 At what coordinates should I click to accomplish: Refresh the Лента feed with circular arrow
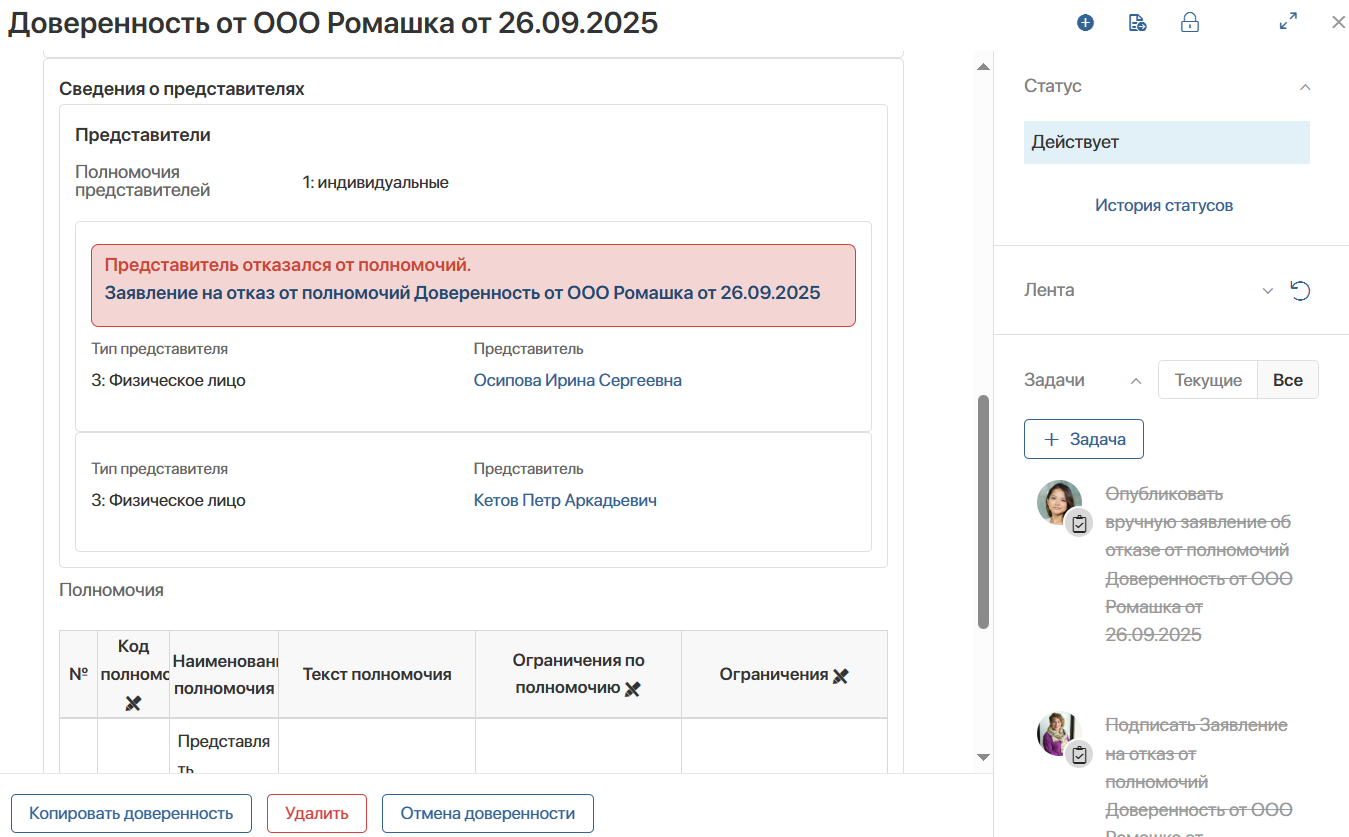(1300, 291)
